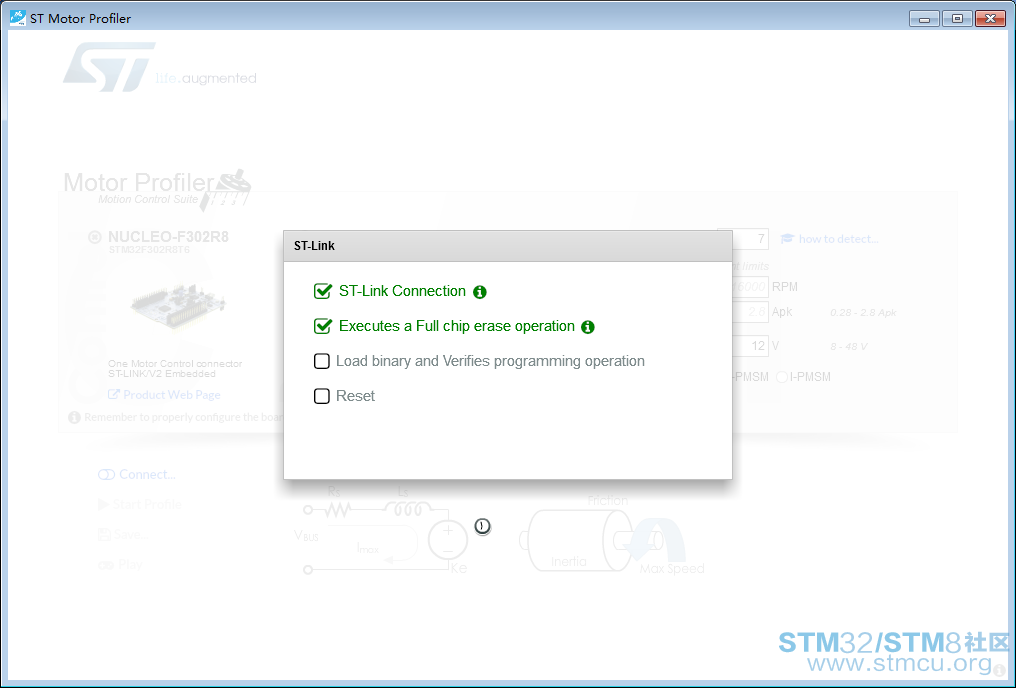Click the Ls inductor symbol in circuit diagram

408,509
